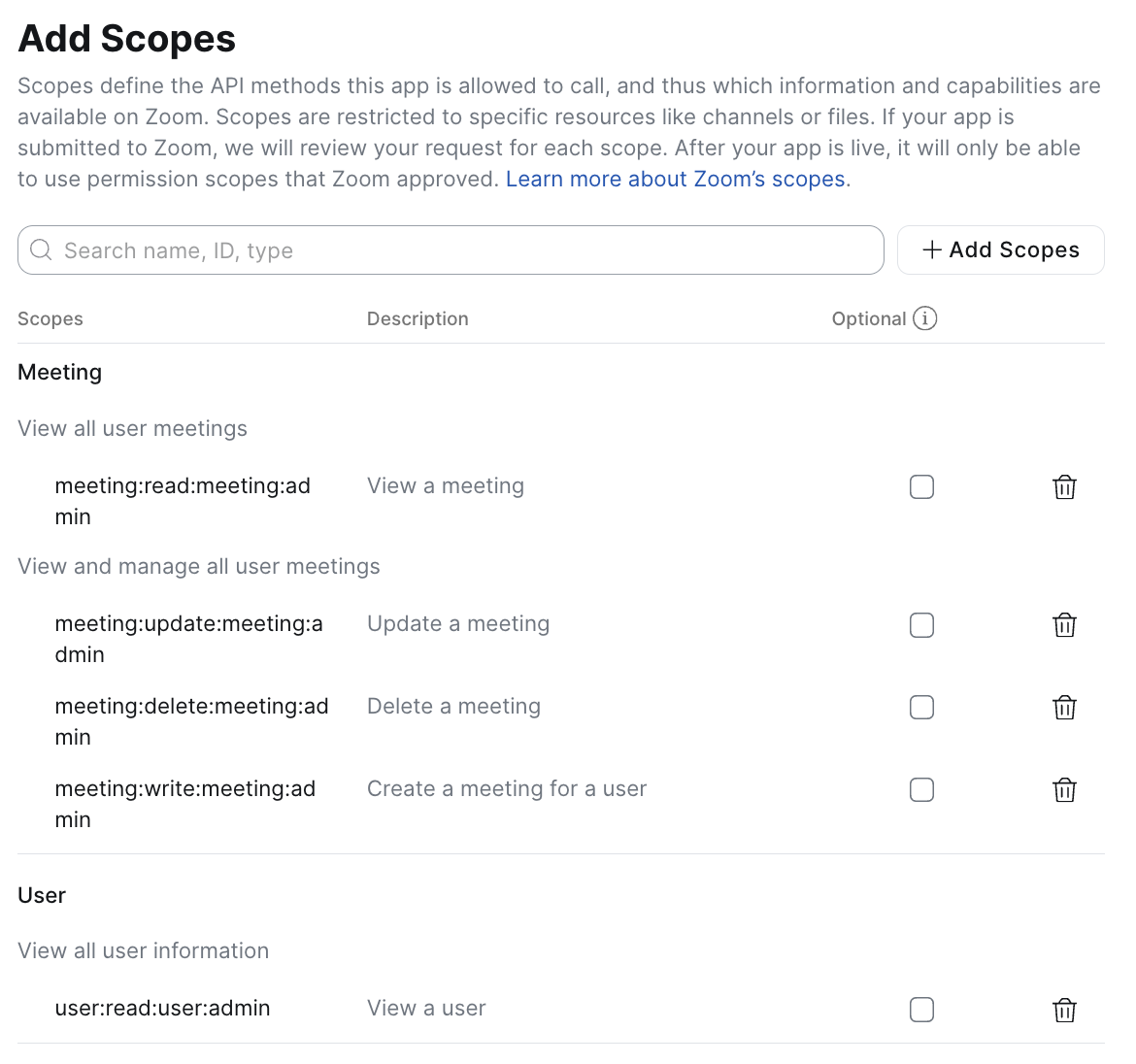This screenshot has width=1136, height=1064.
Task: Remove the meeting:update:meeting:admin scope with trash icon
Action: tap(1064, 625)
